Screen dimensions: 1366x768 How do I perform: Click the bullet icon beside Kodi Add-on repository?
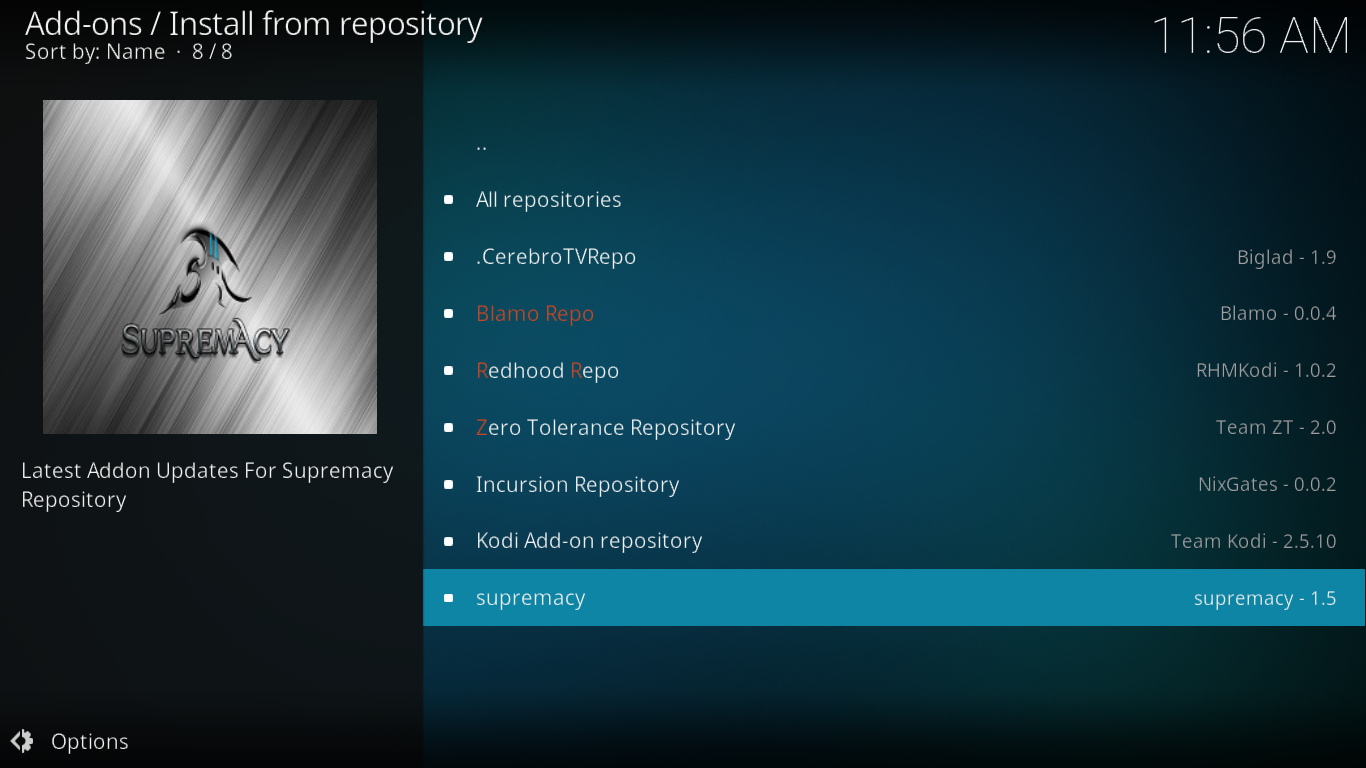click(449, 541)
